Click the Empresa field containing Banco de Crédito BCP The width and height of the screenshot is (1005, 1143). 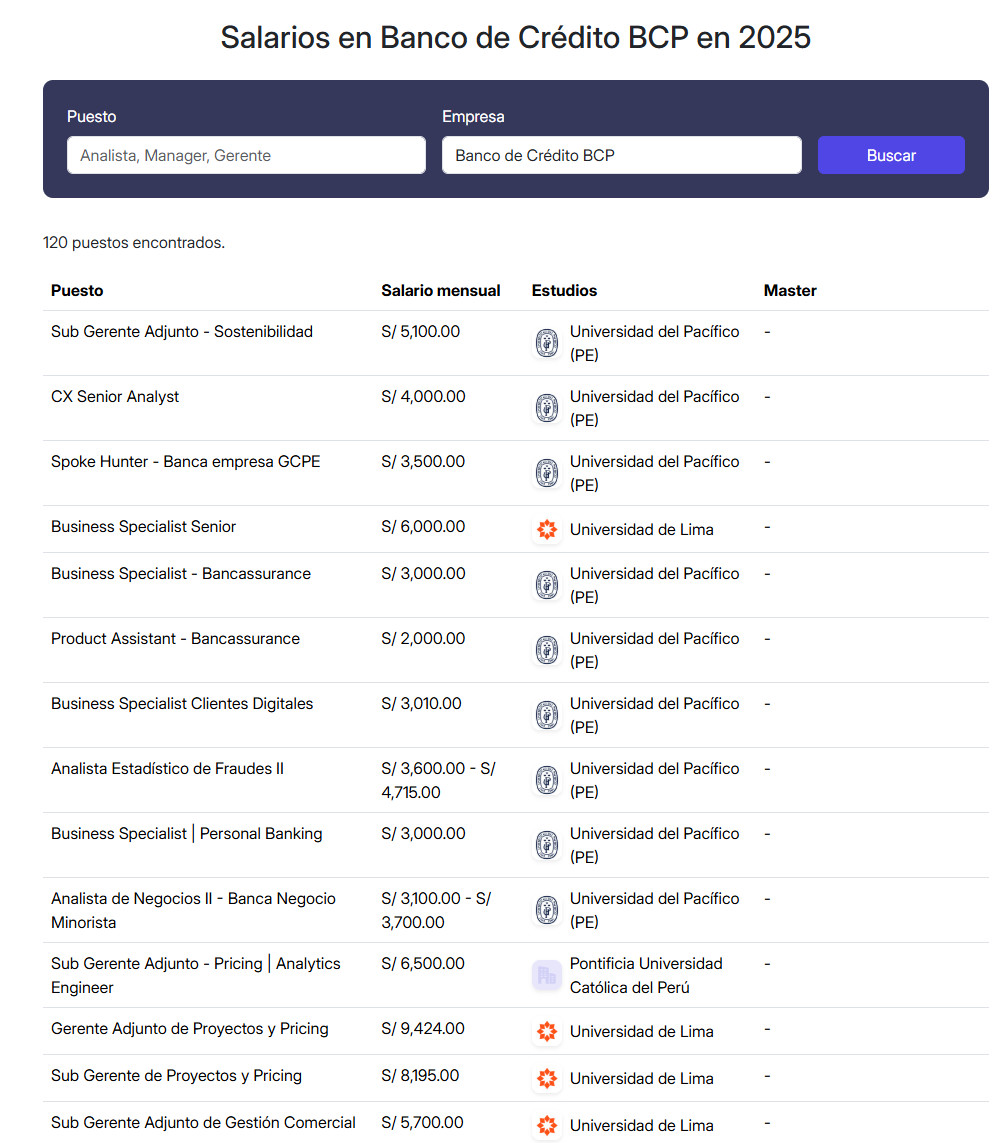click(622, 155)
